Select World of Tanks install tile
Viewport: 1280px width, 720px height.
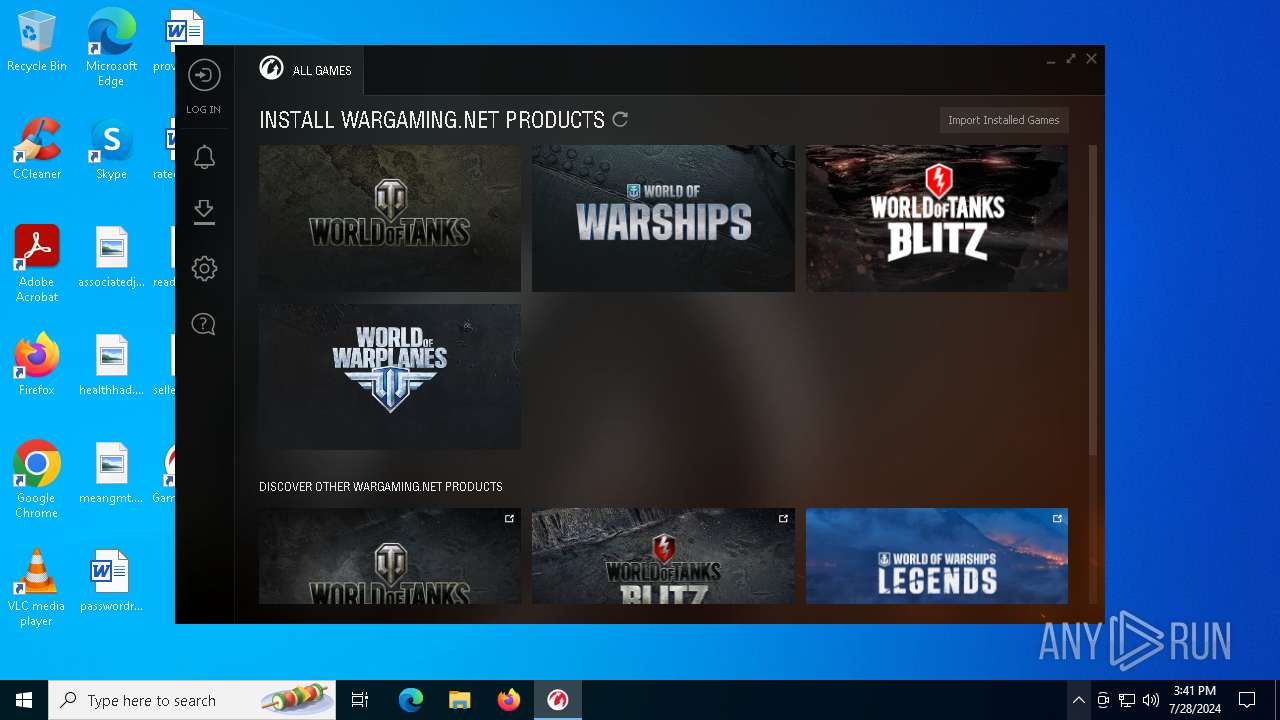[390, 218]
